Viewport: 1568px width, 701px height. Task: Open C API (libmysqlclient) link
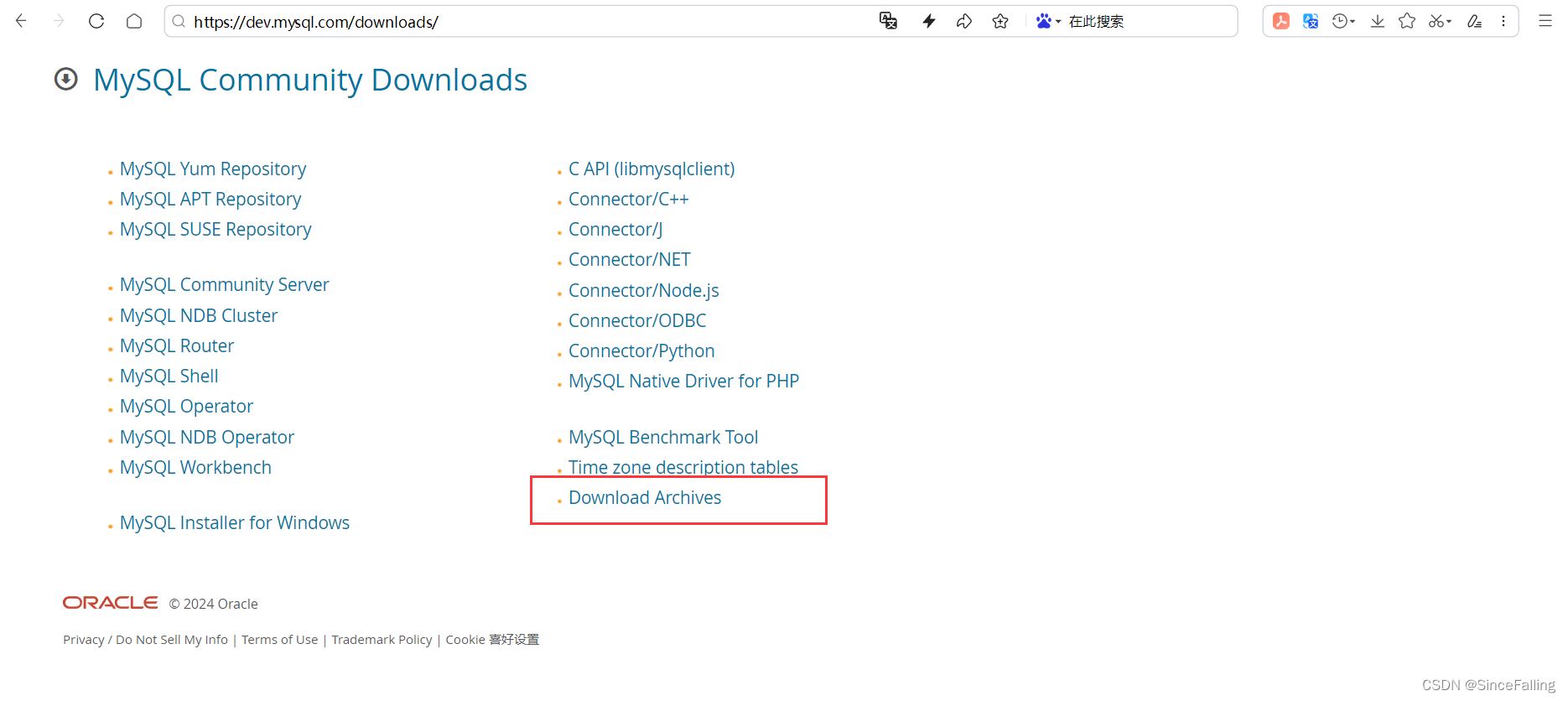(652, 169)
